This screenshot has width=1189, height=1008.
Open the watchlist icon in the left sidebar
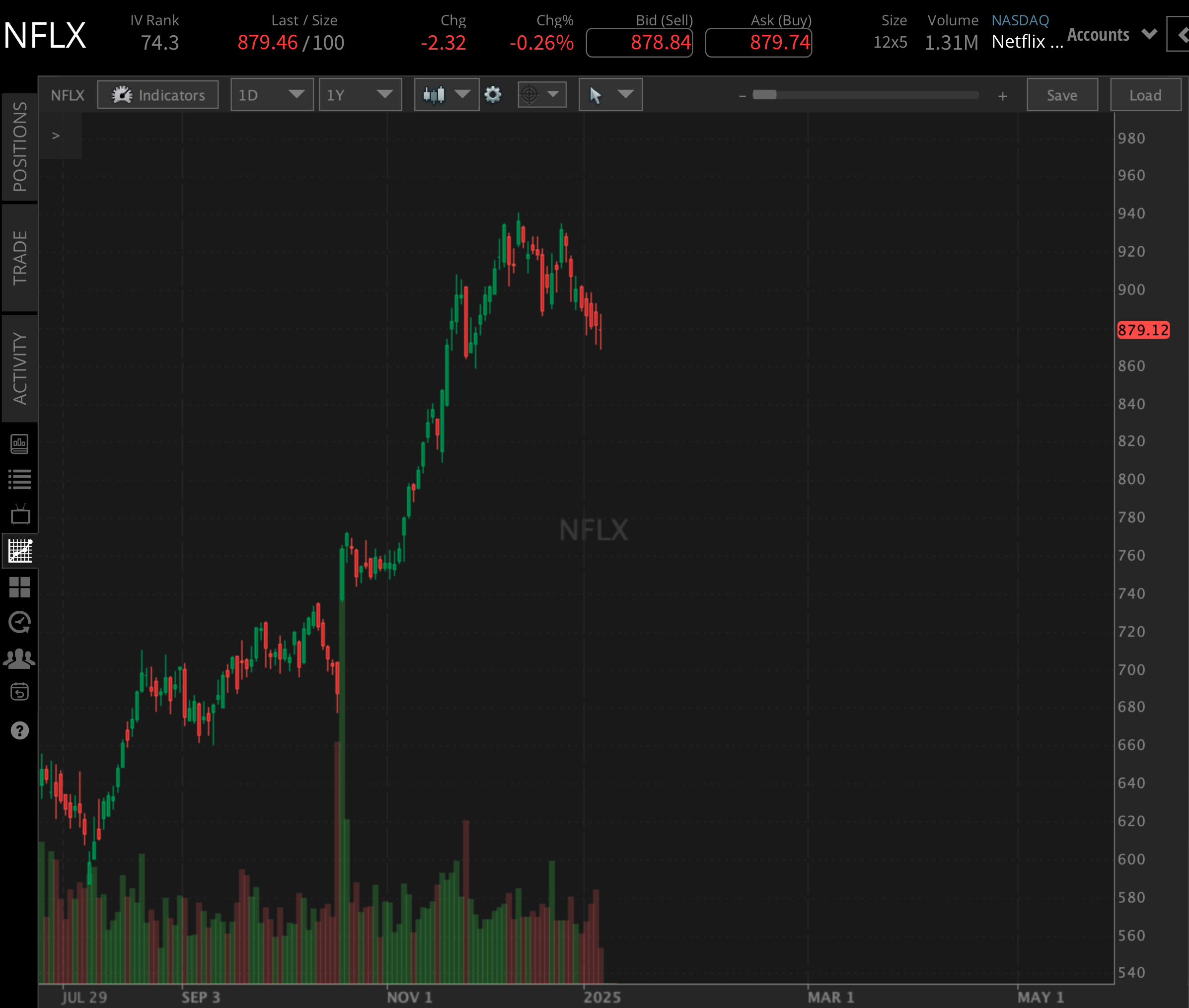(x=20, y=479)
